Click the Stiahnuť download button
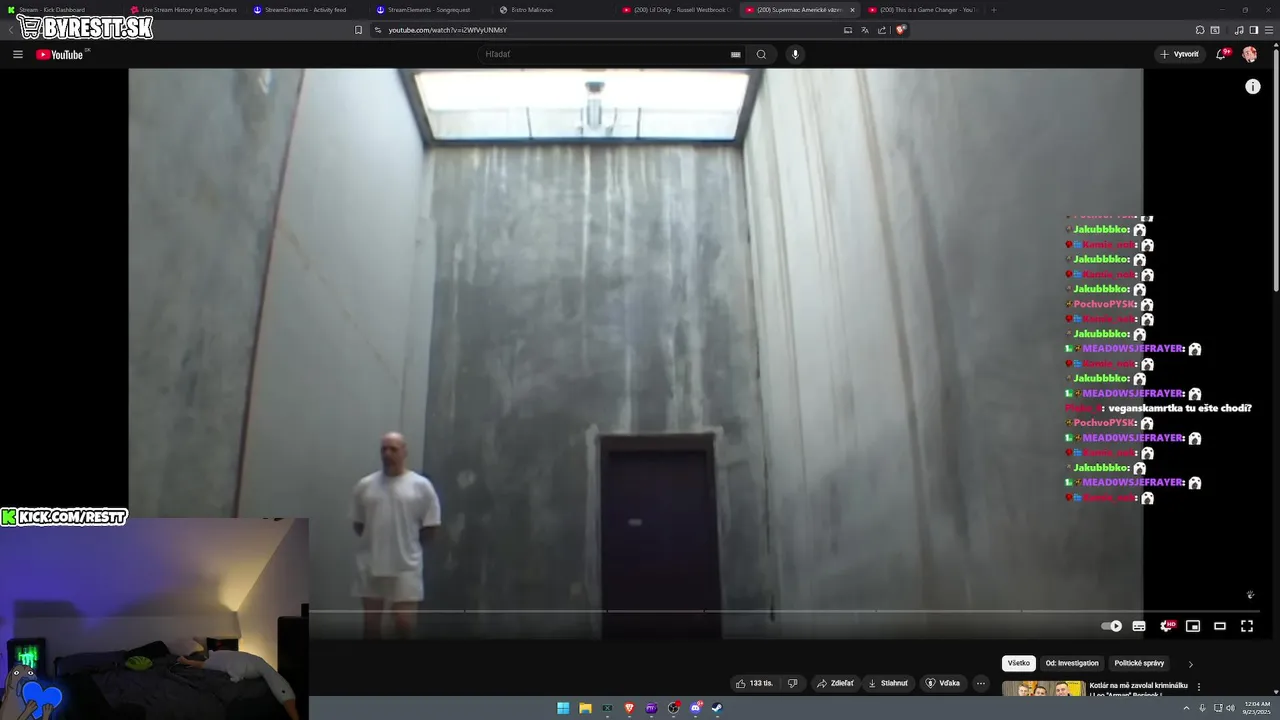This screenshot has width=1280, height=720. click(x=888, y=683)
